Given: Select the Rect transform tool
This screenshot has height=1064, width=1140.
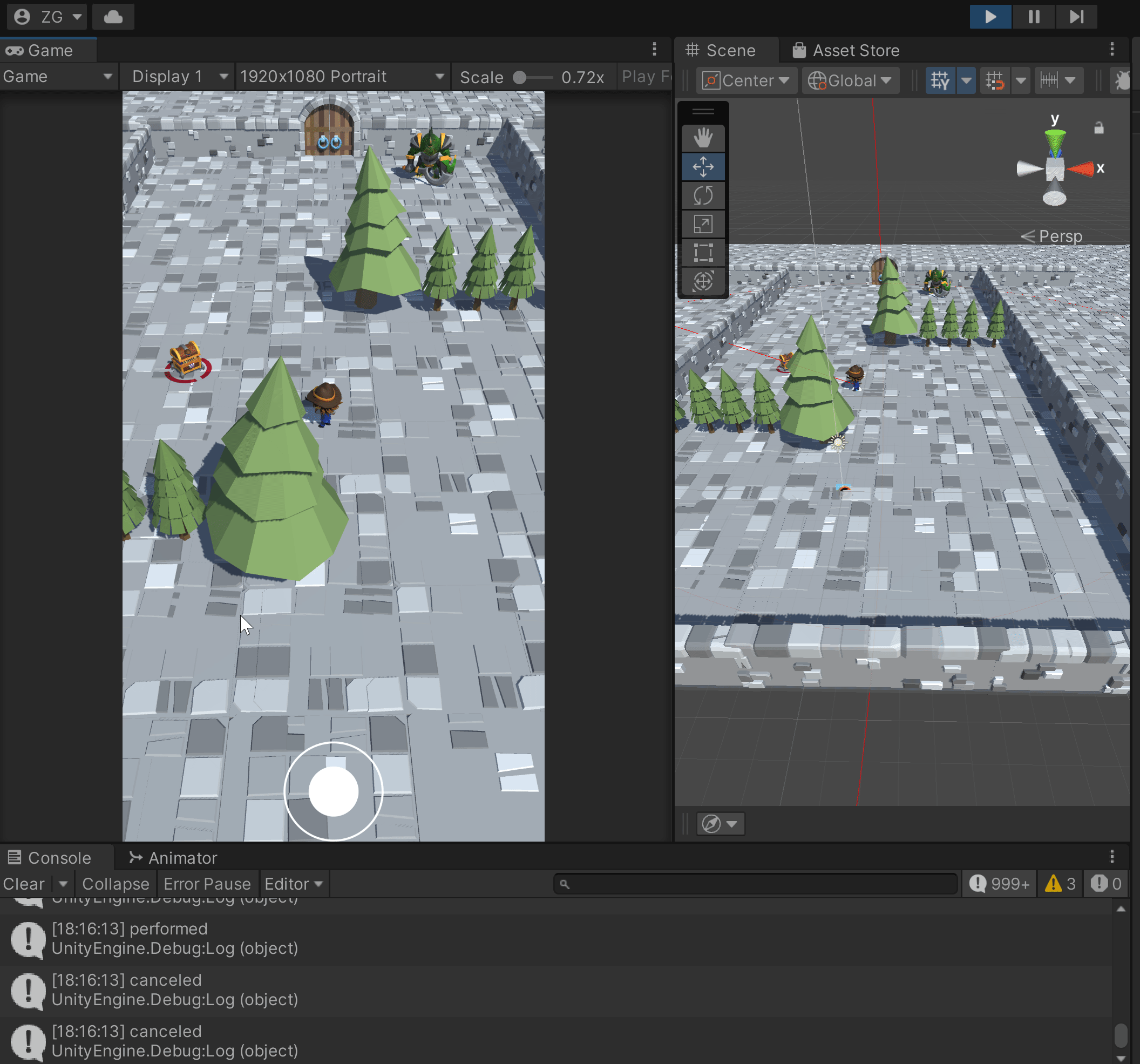Looking at the screenshot, I should pyautogui.click(x=702, y=253).
